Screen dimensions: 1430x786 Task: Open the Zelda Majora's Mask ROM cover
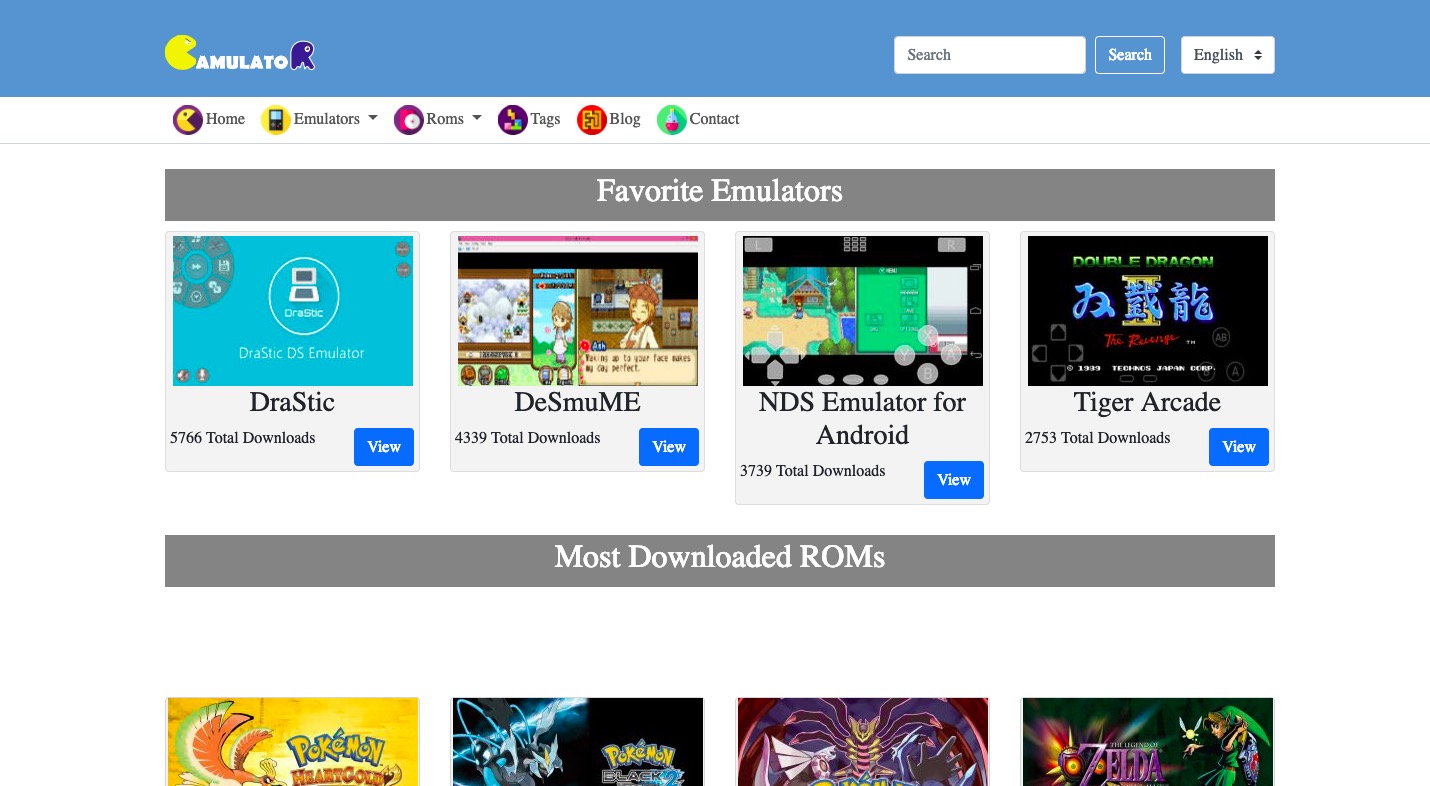1148,742
